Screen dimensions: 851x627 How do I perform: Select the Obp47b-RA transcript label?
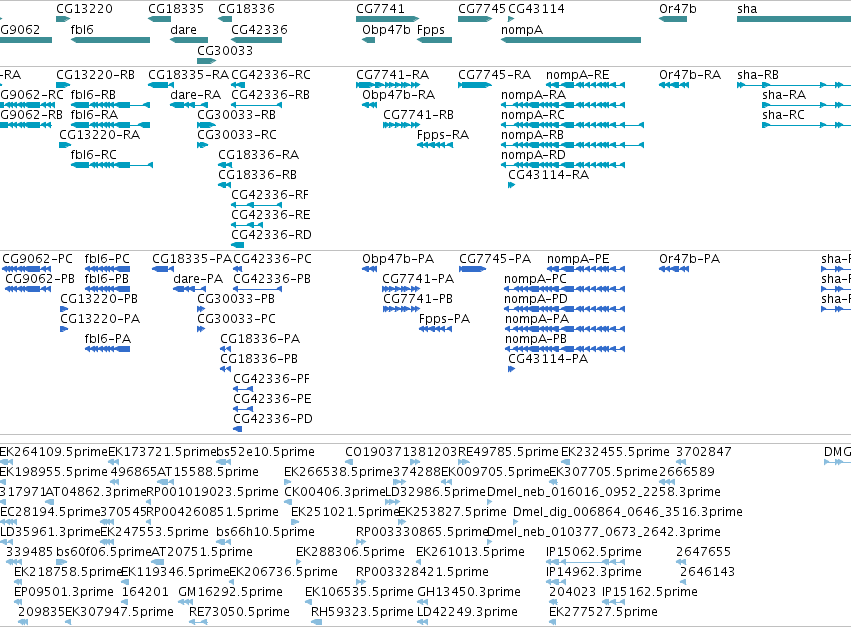tap(398, 94)
